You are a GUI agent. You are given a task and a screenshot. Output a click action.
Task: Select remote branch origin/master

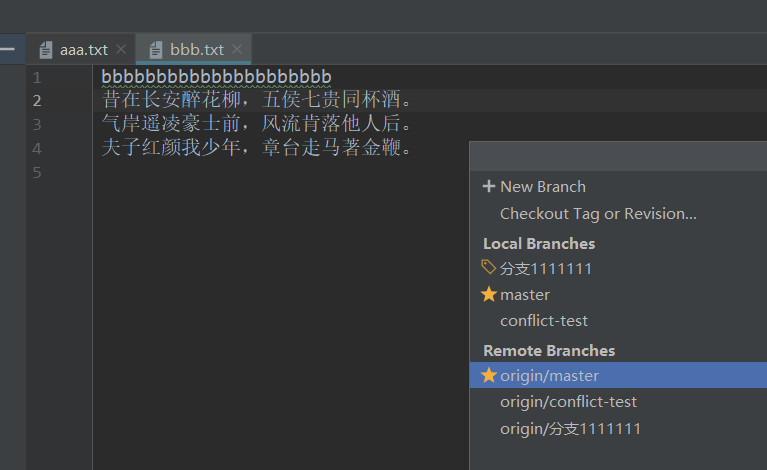618,375
